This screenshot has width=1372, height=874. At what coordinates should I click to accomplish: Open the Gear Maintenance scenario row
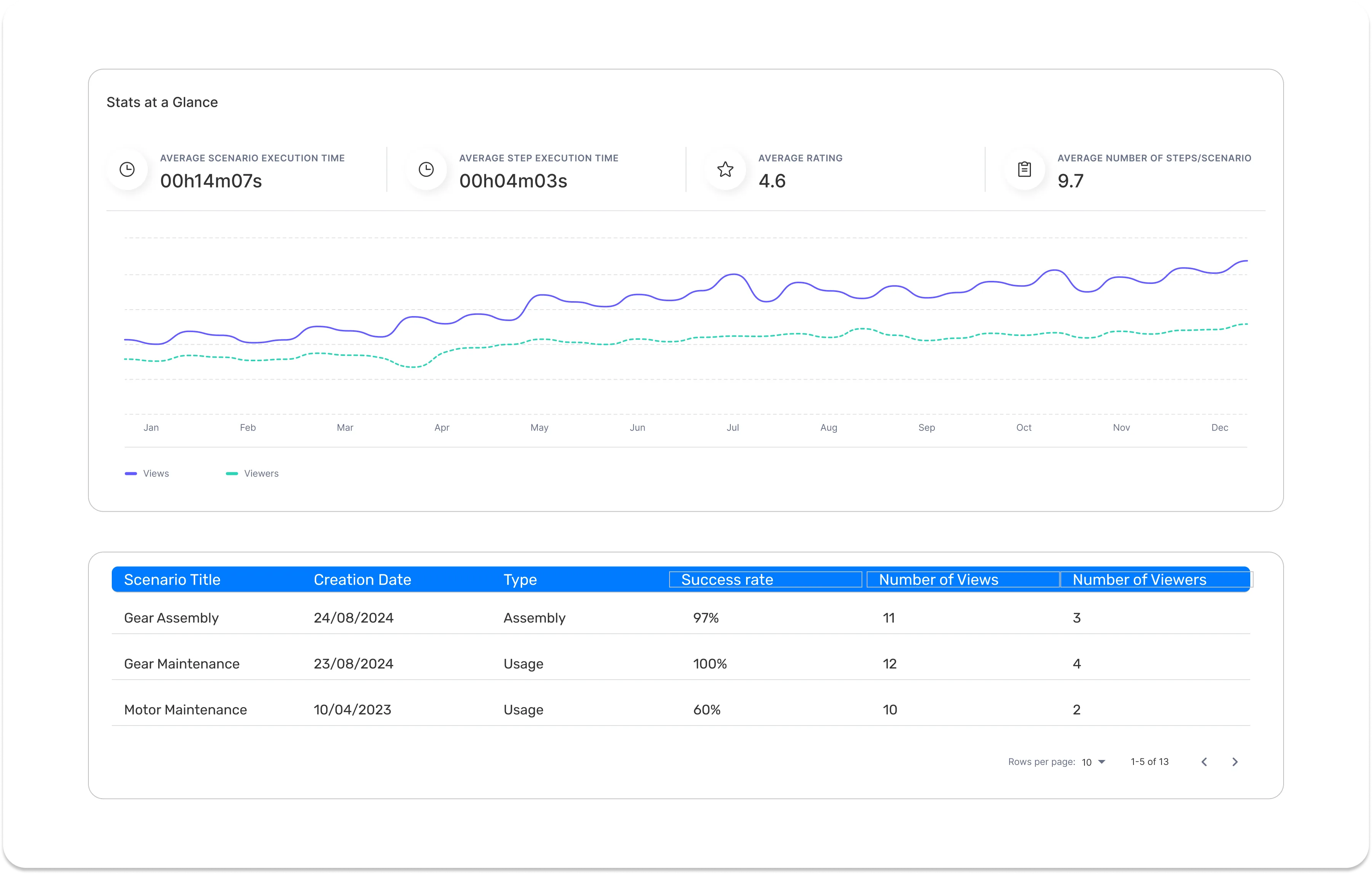182,664
